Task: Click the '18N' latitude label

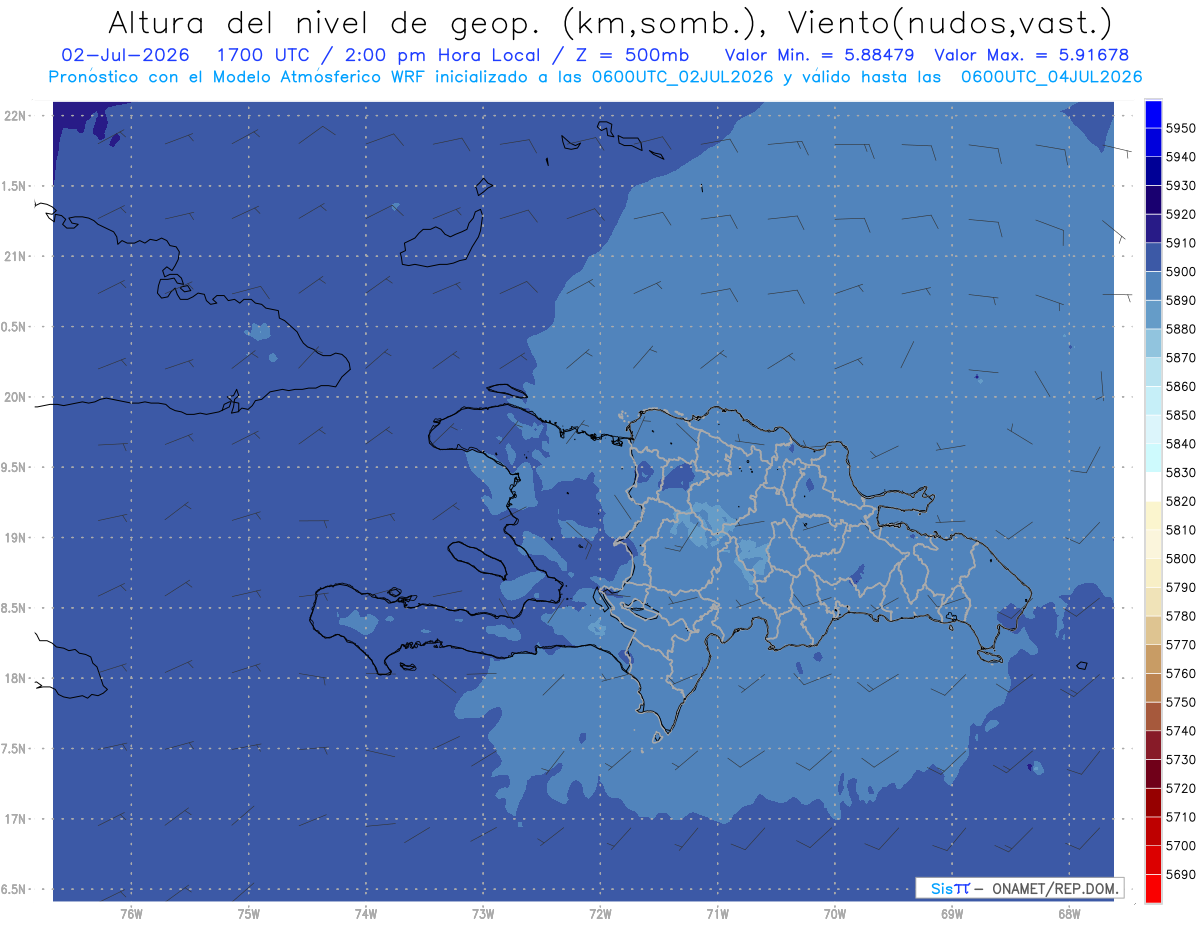Action: coord(16,678)
